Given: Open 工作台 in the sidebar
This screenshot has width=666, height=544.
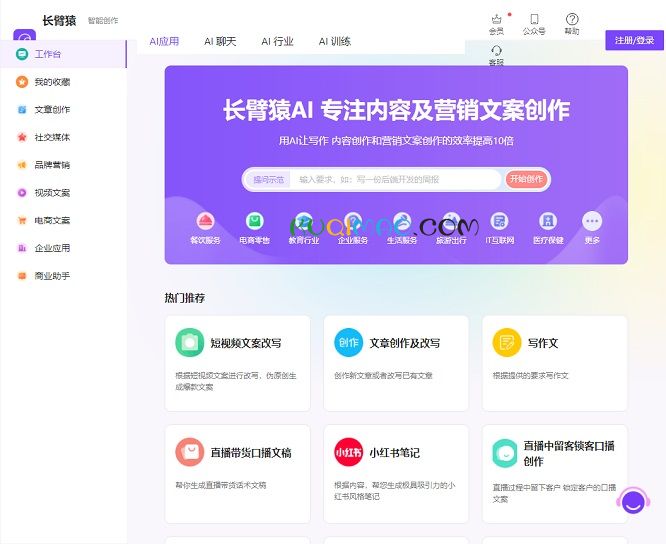Looking at the screenshot, I should [63, 54].
